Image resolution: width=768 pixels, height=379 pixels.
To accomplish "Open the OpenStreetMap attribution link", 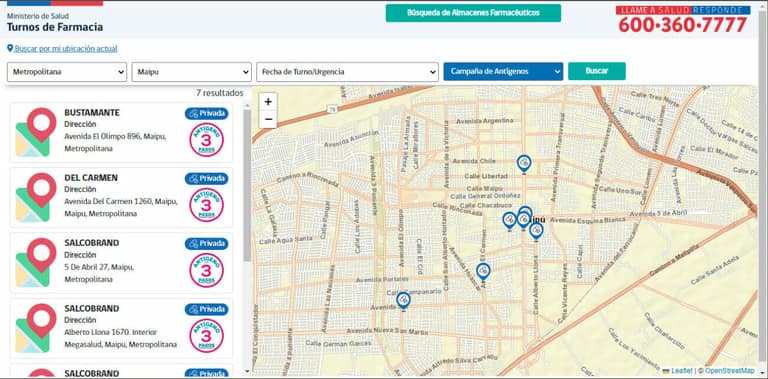I will [x=730, y=371].
